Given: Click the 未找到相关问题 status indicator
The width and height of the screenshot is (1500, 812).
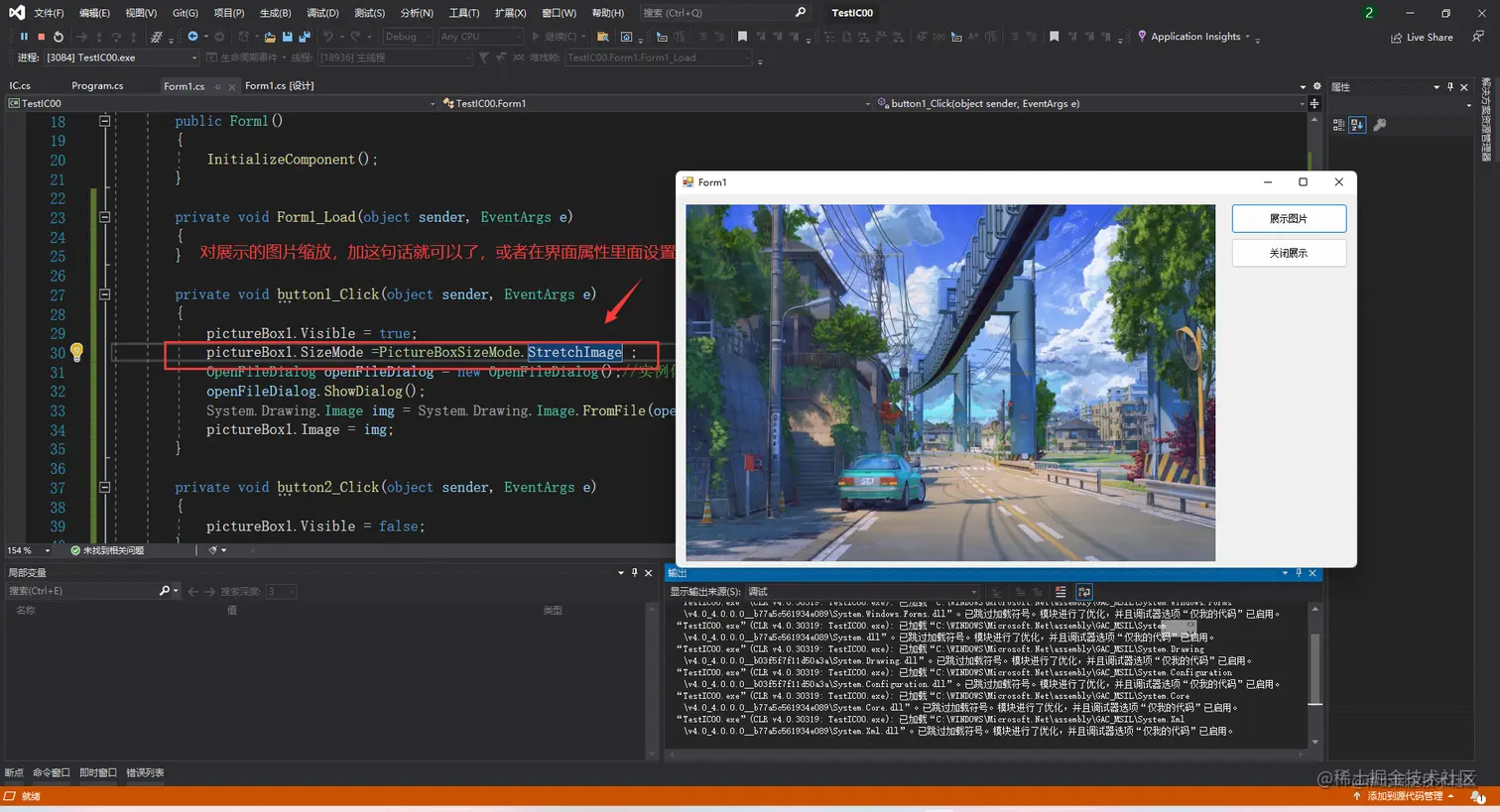Looking at the screenshot, I should click(107, 550).
